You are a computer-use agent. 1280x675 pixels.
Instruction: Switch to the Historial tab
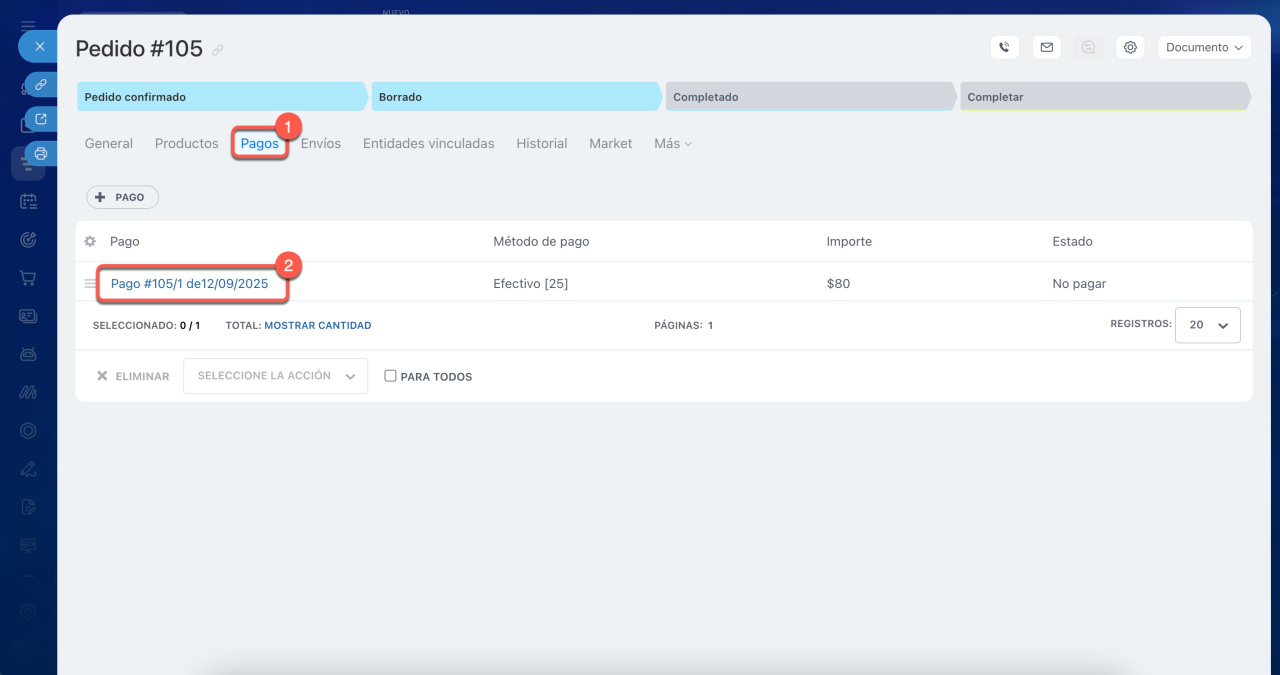coord(541,144)
